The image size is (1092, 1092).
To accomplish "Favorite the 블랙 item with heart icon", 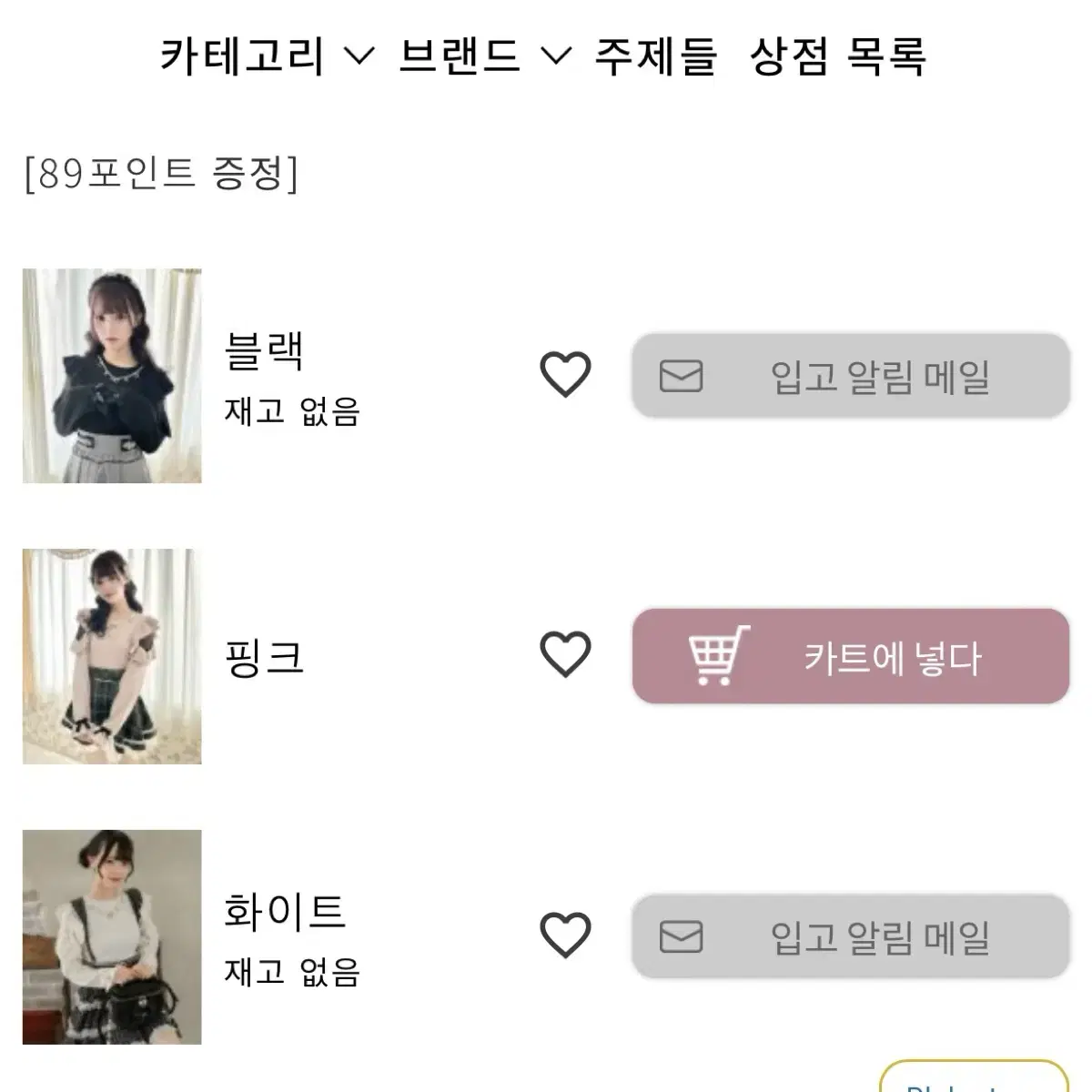I will [565, 375].
